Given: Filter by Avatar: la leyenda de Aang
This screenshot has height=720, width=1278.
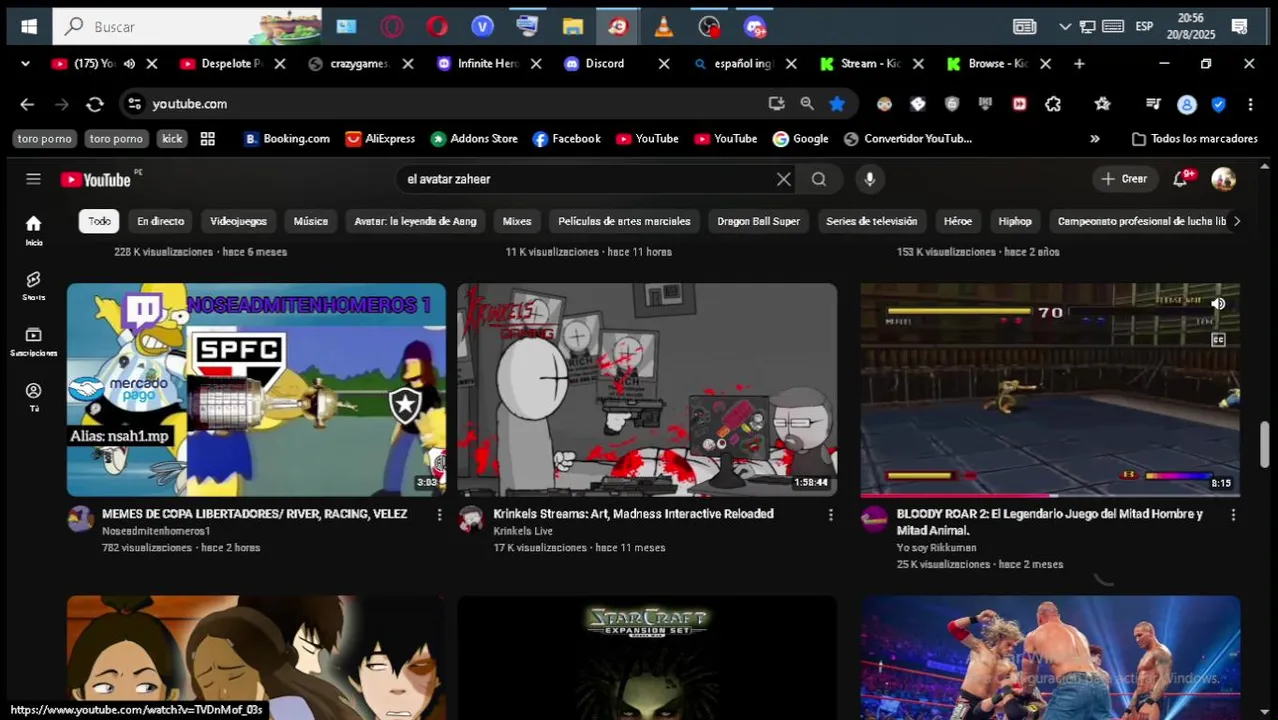Looking at the screenshot, I should click(415, 221).
